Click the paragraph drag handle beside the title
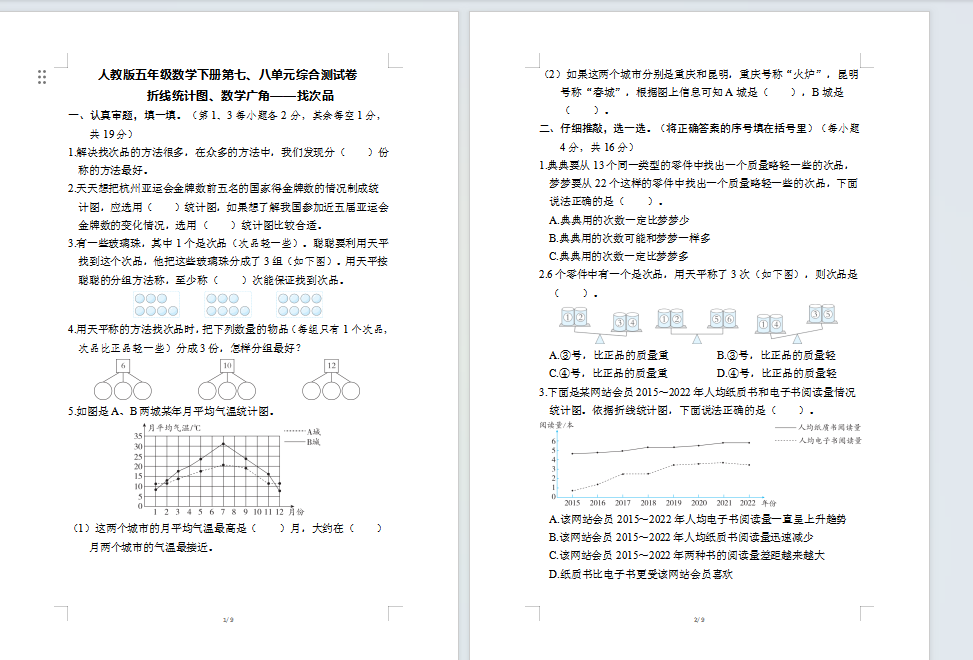The width and height of the screenshot is (973, 660). 42,77
